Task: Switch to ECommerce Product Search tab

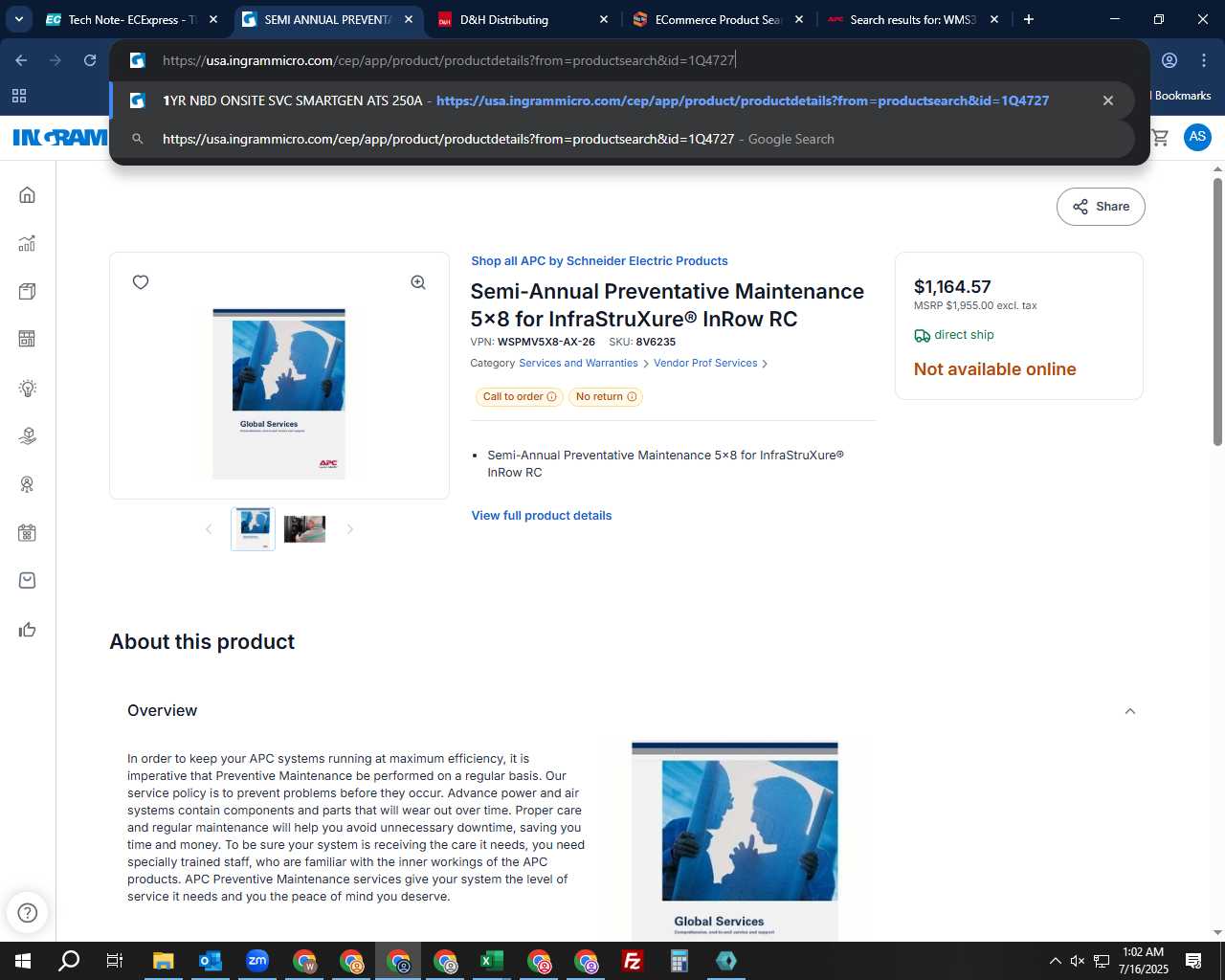Action: click(x=718, y=19)
